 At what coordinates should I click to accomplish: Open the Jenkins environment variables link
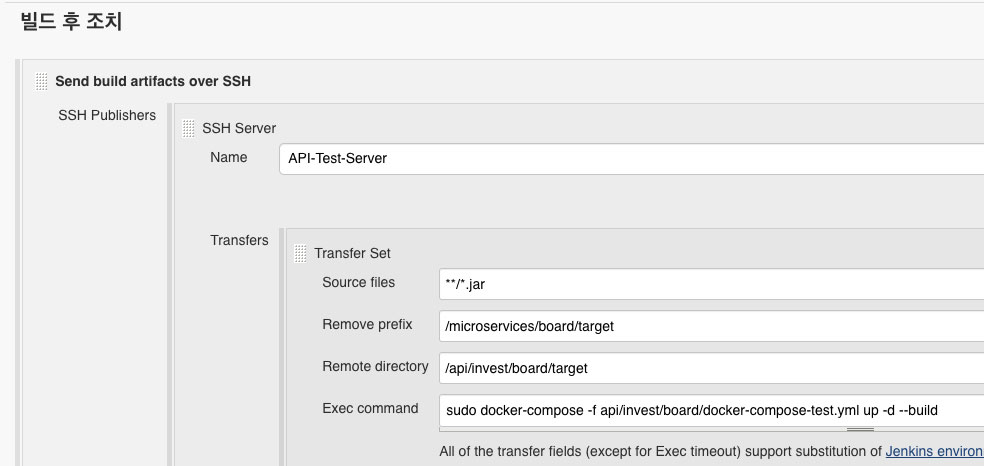point(934,452)
